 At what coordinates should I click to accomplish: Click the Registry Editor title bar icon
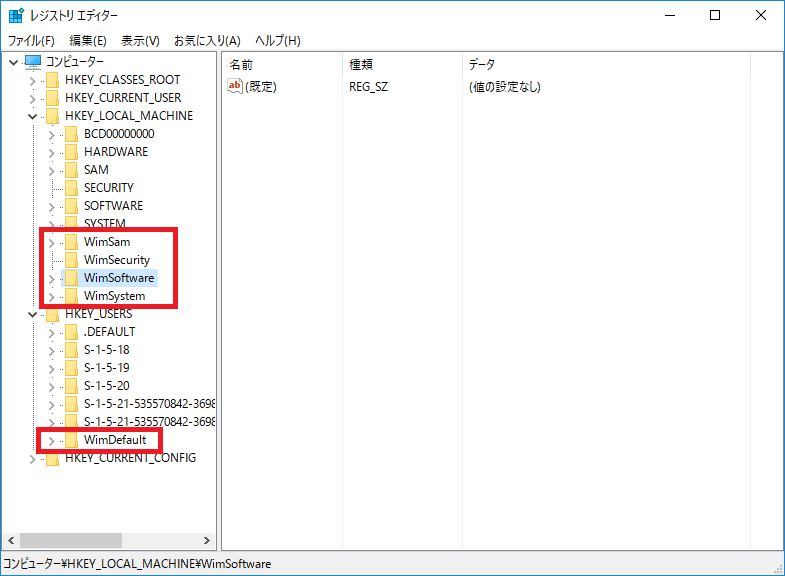tap(16, 16)
